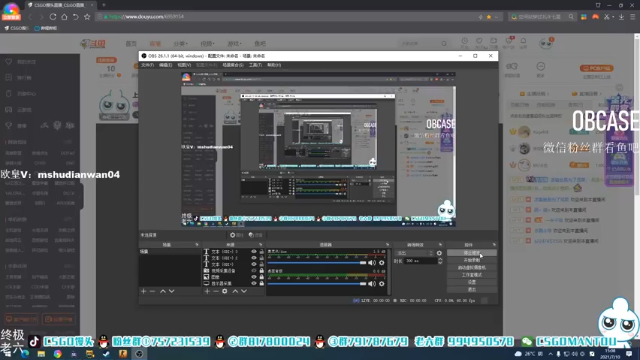
Task: Undock the 来源 panel via header icon
Action: [x=260, y=244]
